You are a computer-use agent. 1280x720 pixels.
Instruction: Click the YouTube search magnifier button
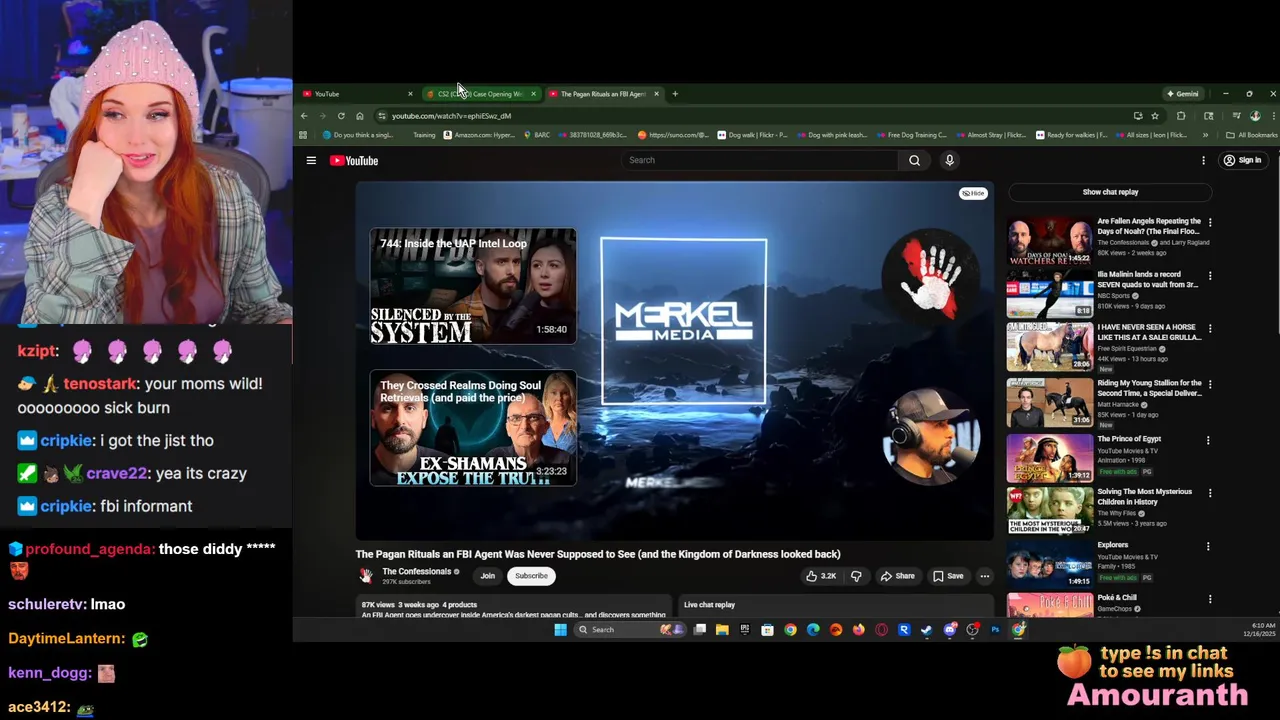pyautogui.click(x=914, y=160)
